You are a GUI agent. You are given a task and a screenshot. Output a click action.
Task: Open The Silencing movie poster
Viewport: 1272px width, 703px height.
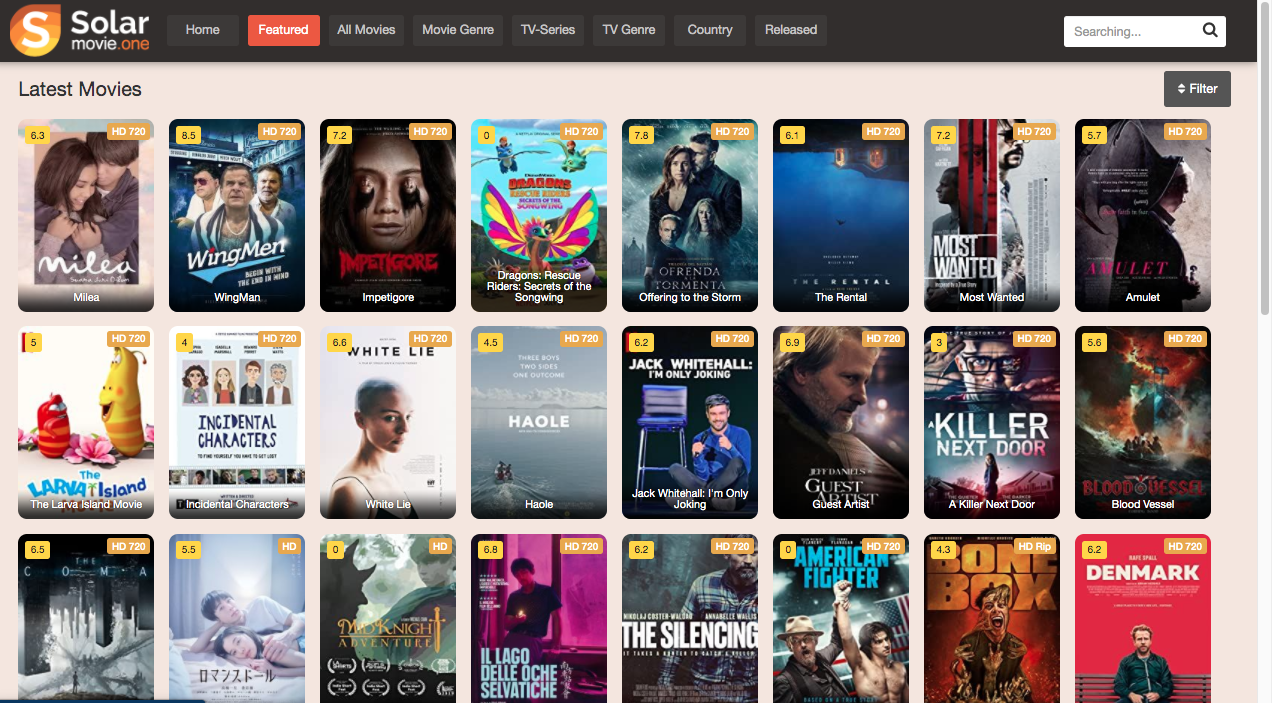[x=690, y=620]
